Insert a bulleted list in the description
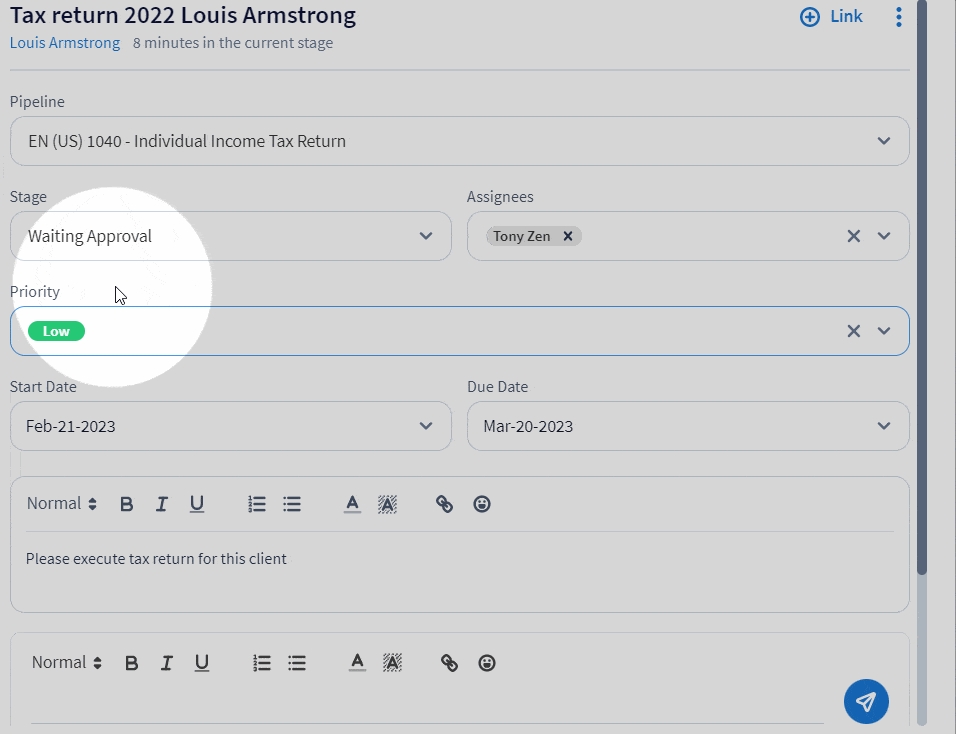 click(291, 503)
